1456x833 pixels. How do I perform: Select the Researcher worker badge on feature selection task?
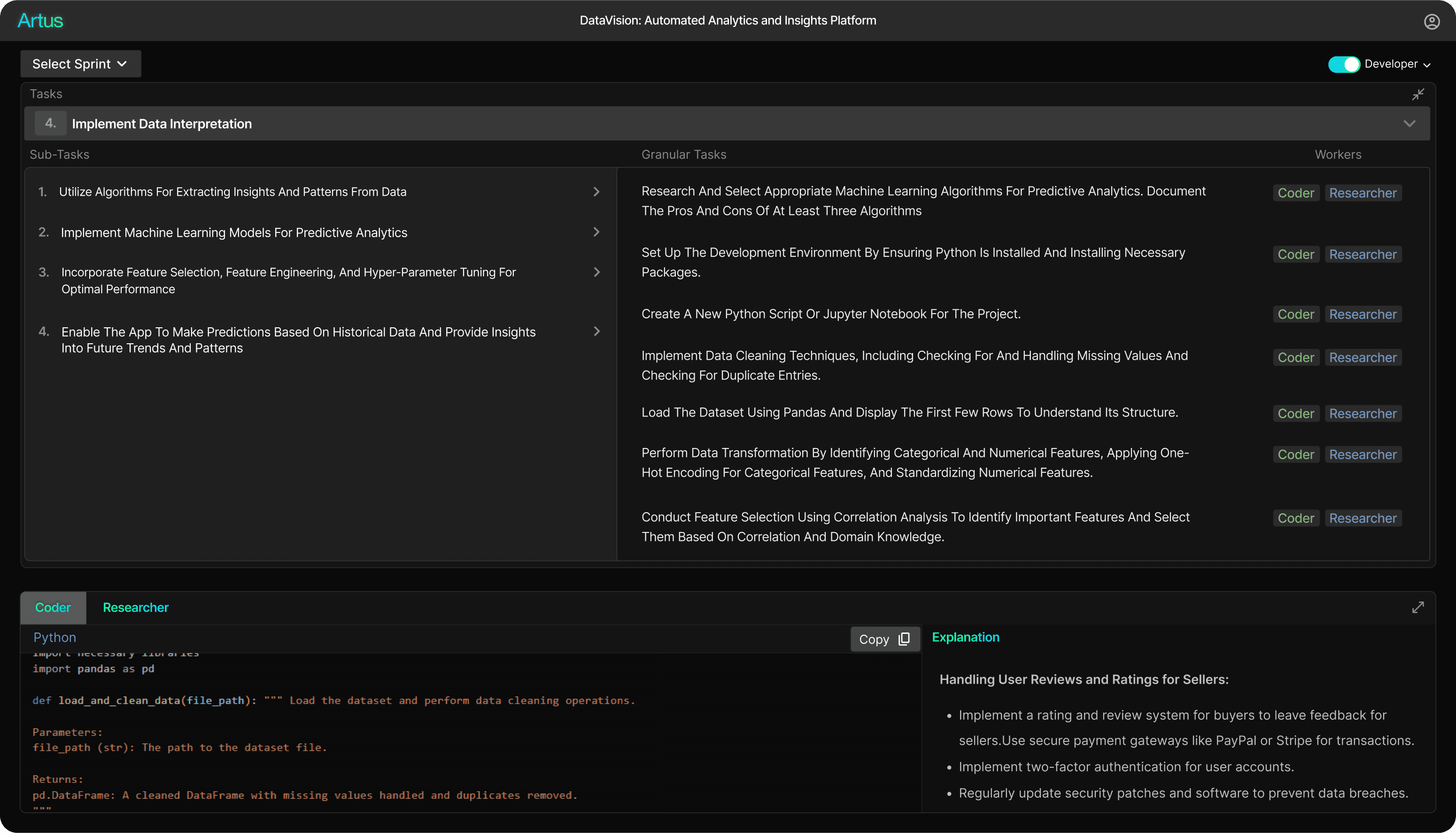click(x=1363, y=518)
